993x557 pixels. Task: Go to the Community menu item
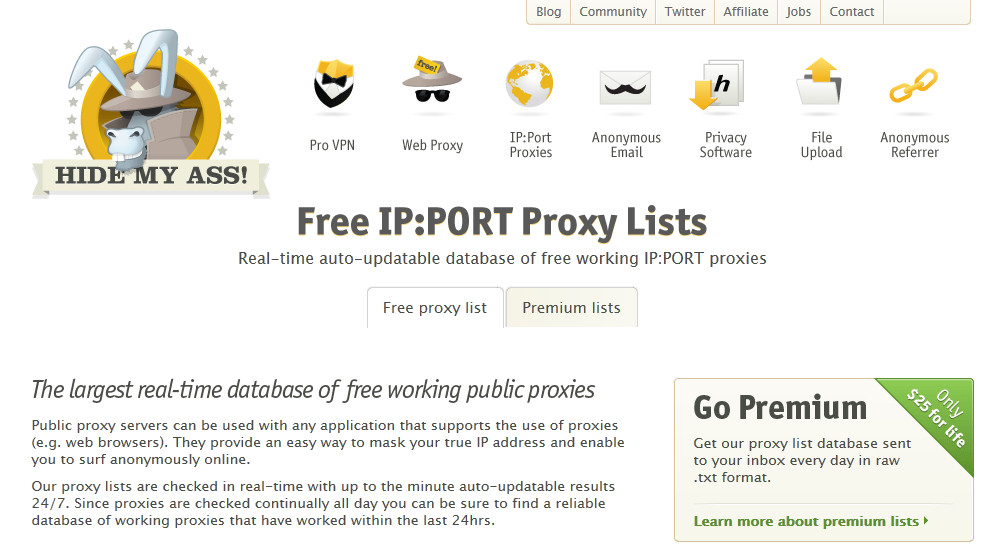tap(613, 11)
